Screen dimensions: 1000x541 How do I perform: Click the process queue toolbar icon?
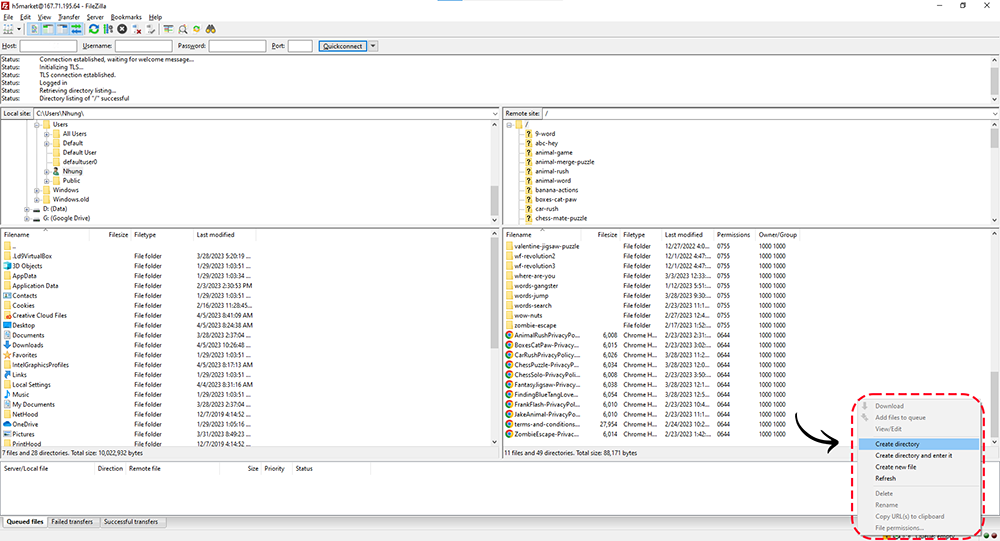[x=108, y=29]
